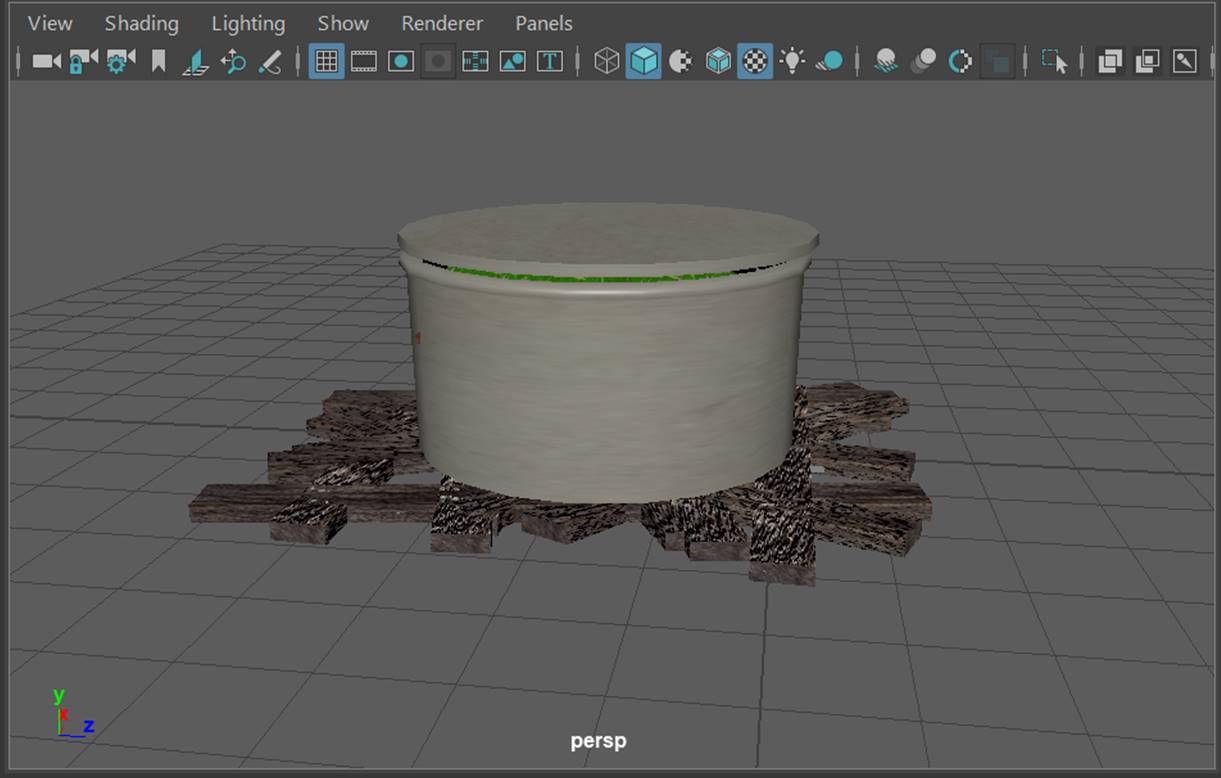
Task: Enable Wireframe on Shaded icon
Action: [718, 61]
